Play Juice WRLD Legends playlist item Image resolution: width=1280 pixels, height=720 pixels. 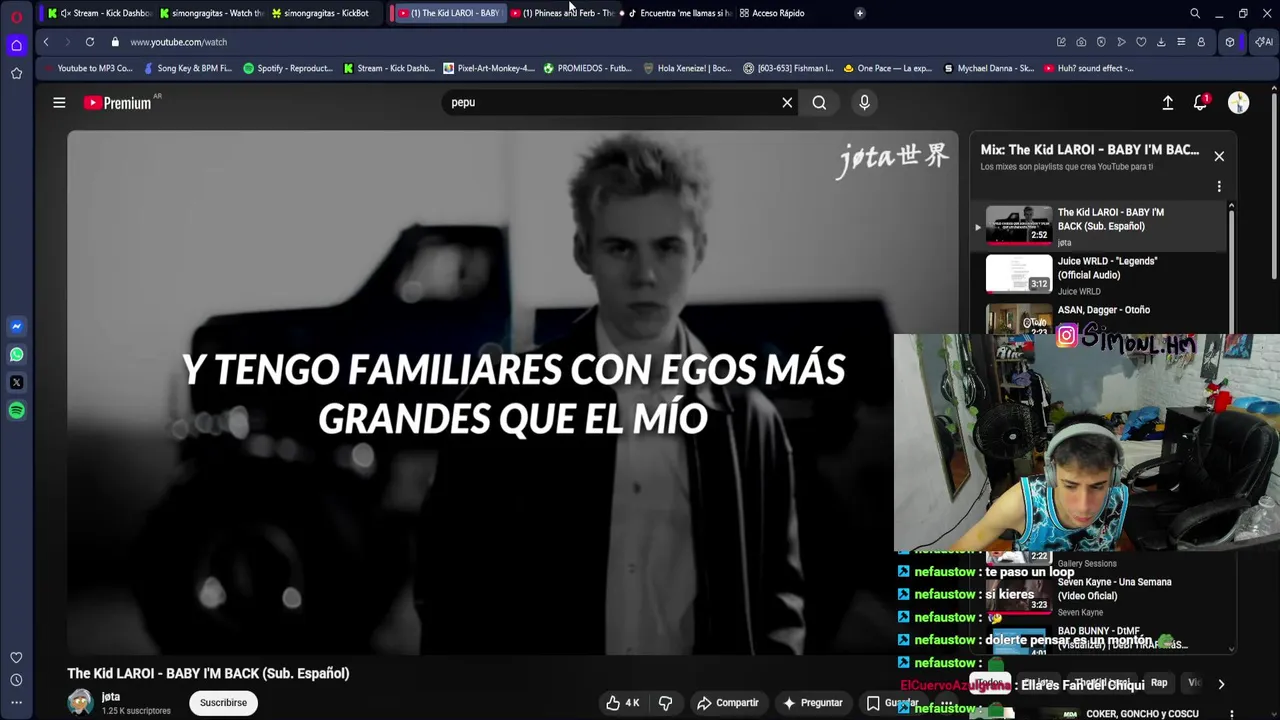(x=1098, y=275)
